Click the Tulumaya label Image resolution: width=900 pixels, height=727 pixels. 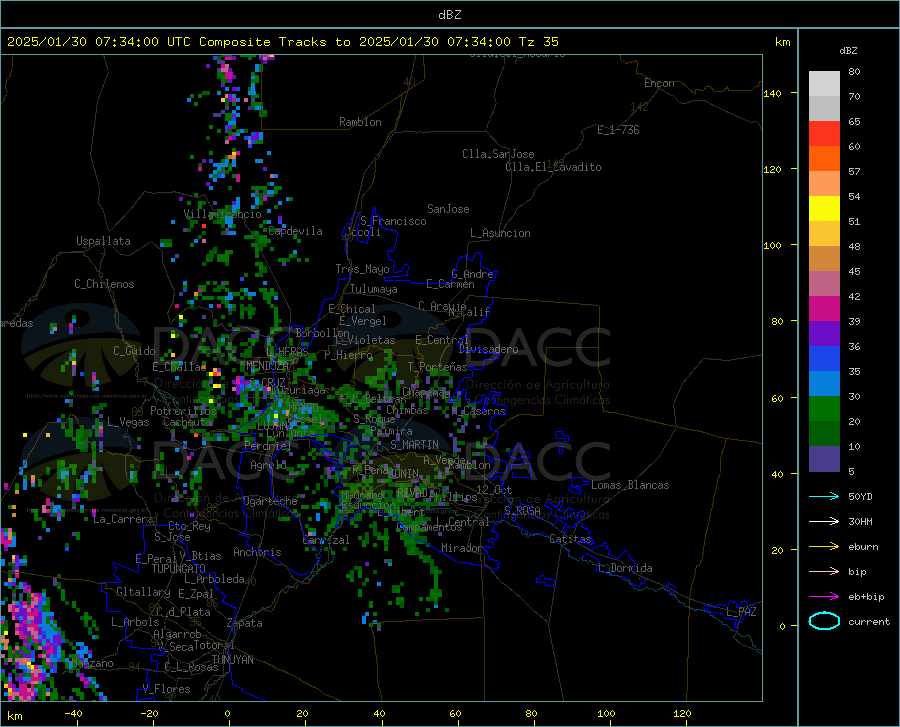coord(373,289)
